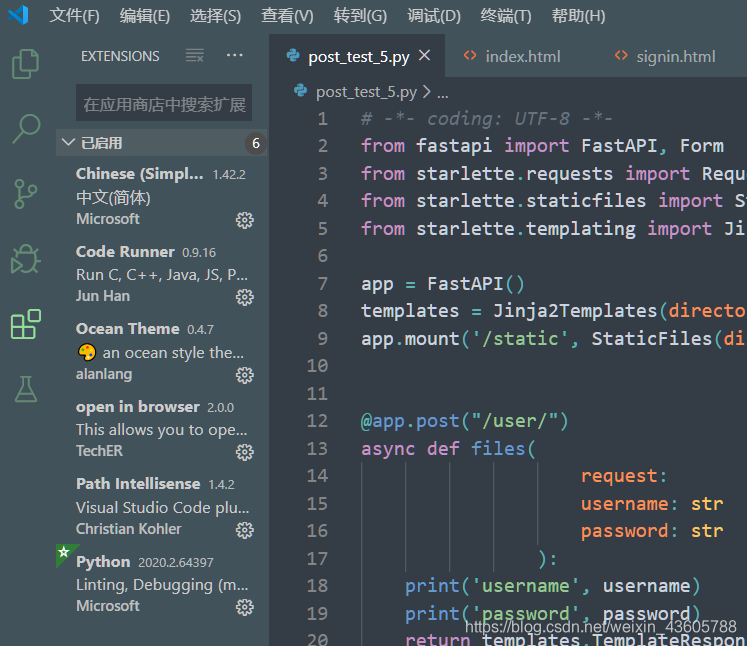The image size is (747, 646).
Task: Switch to the signin.html tab
Action: coord(666,56)
